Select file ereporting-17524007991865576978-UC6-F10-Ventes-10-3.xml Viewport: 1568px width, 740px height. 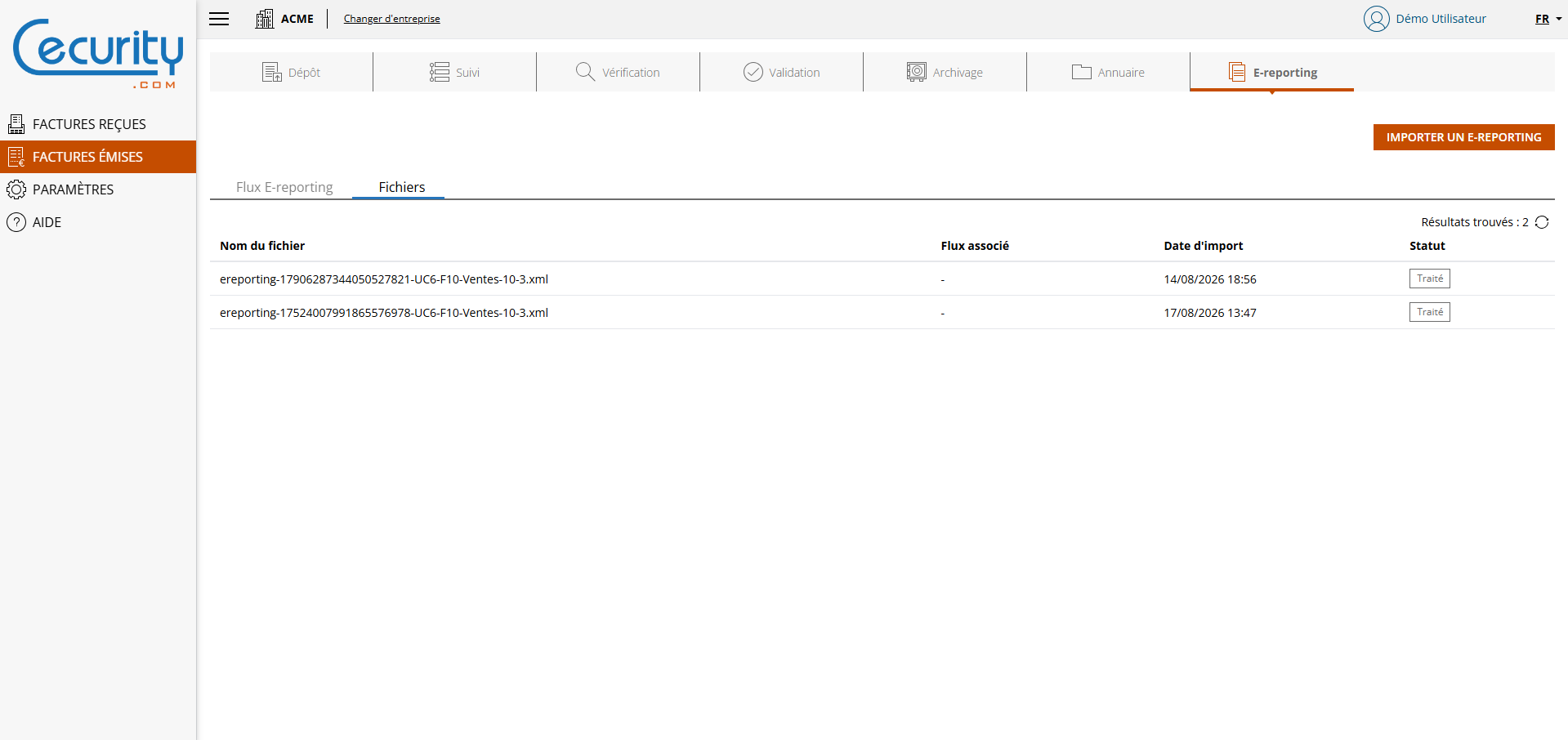384,313
